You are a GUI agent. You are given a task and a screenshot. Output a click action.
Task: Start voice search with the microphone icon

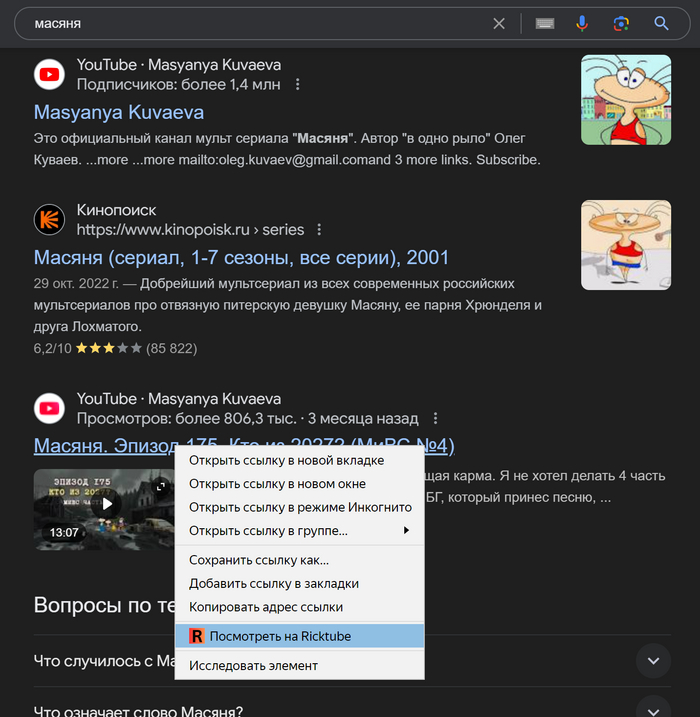[x=582, y=23]
